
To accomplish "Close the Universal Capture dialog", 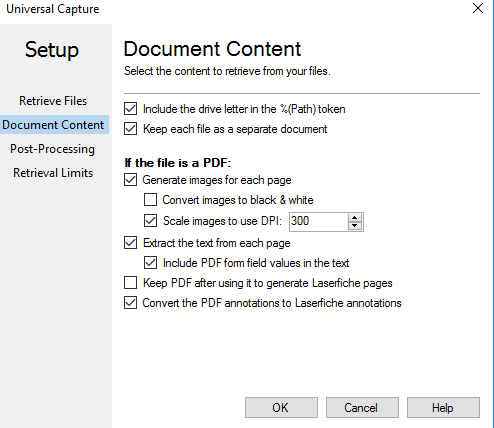I will click(478, 8).
